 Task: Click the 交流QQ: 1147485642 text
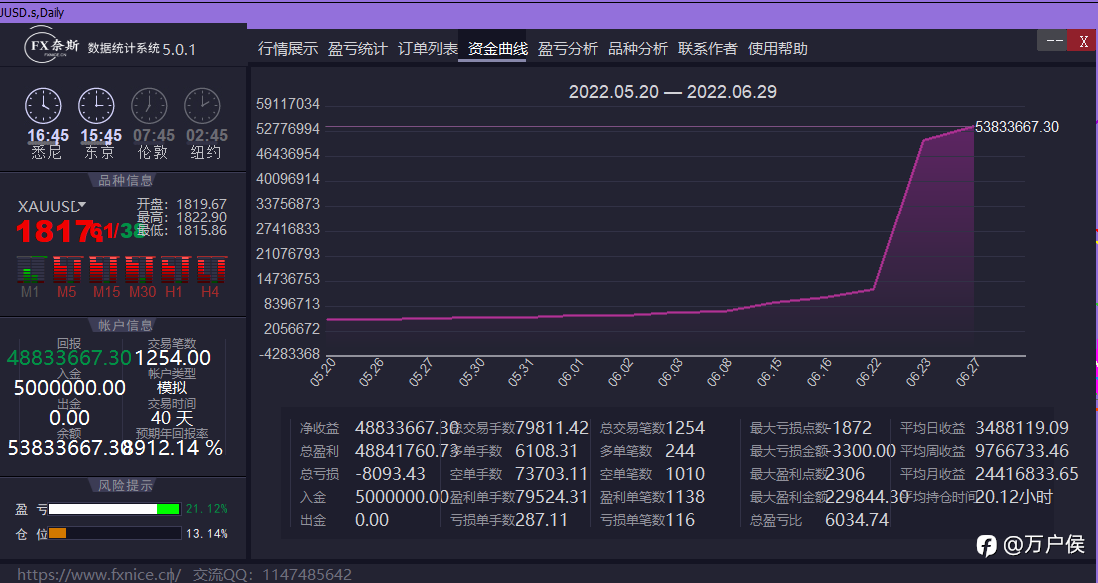pos(272,575)
